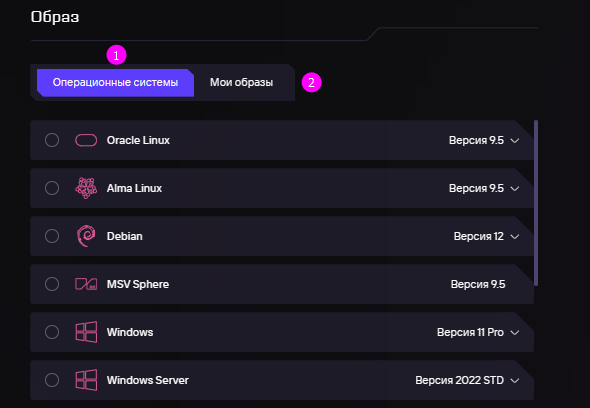This screenshot has width=590, height=408.
Task: Click the Windows logo icon
Action: (86, 332)
